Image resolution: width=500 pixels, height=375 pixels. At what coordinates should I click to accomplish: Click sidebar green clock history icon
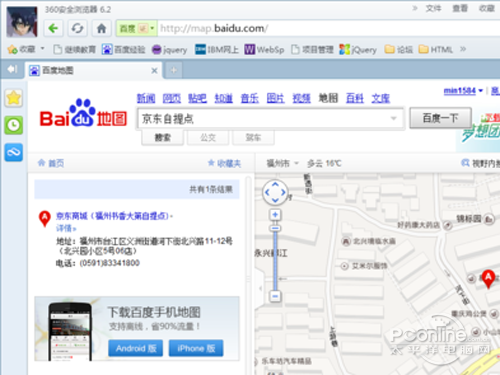[14, 125]
